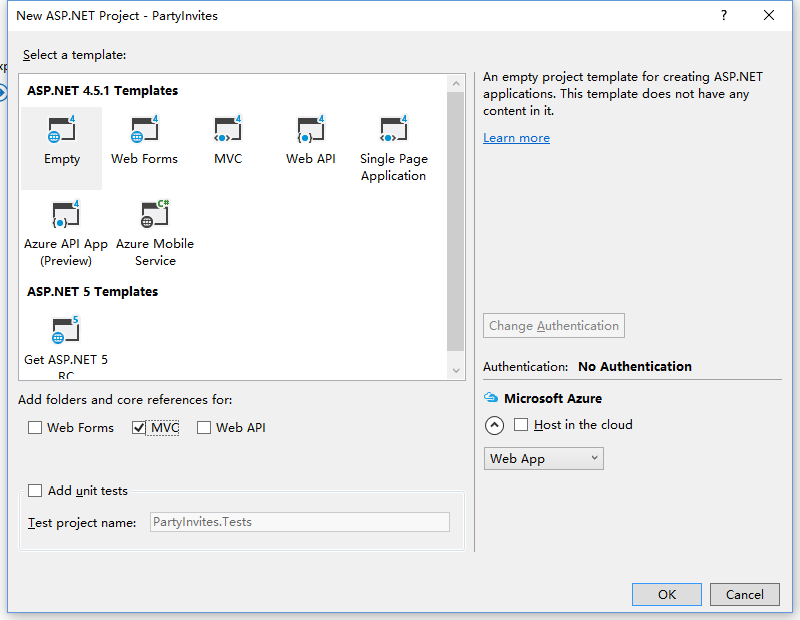800x620 pixels.
Task: Click the ASP.NET 4.5.1 Templates heading
Action: (103, 91)
